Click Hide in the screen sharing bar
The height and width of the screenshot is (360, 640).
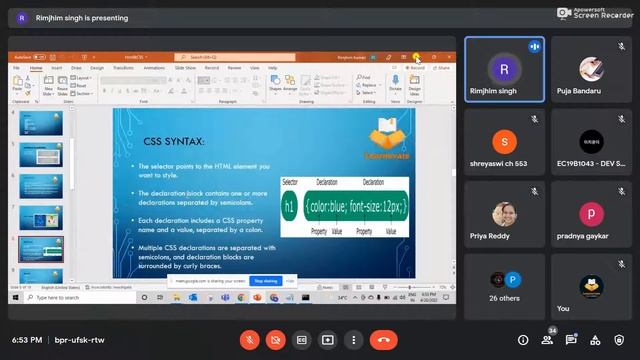coord(290,281)
